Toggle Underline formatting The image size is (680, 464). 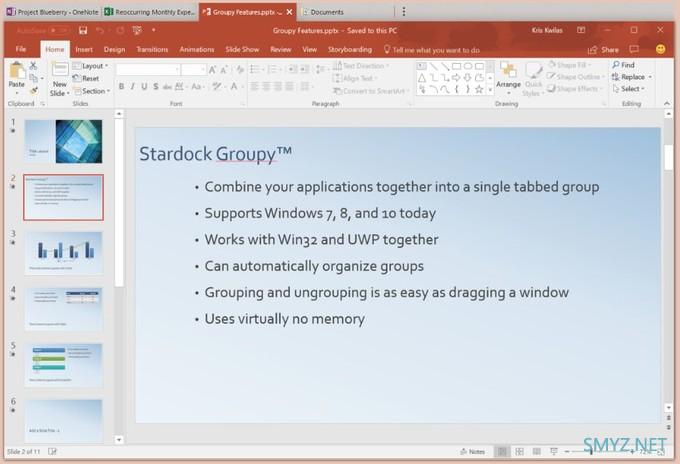pos(144,87)
